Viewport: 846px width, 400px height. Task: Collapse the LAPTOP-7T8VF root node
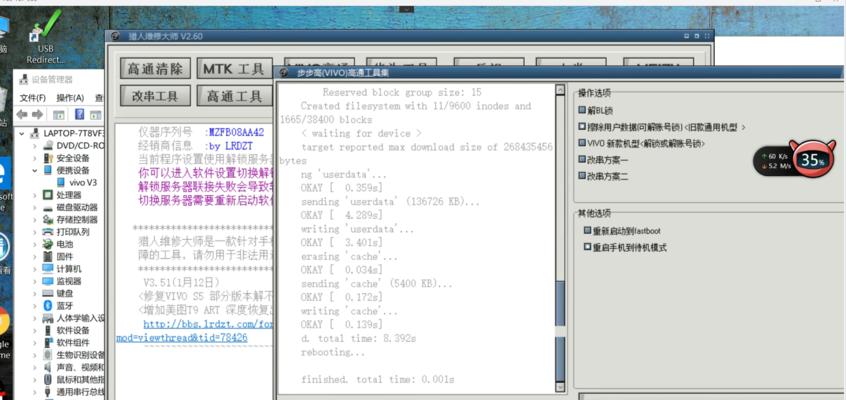click(22, 133)
